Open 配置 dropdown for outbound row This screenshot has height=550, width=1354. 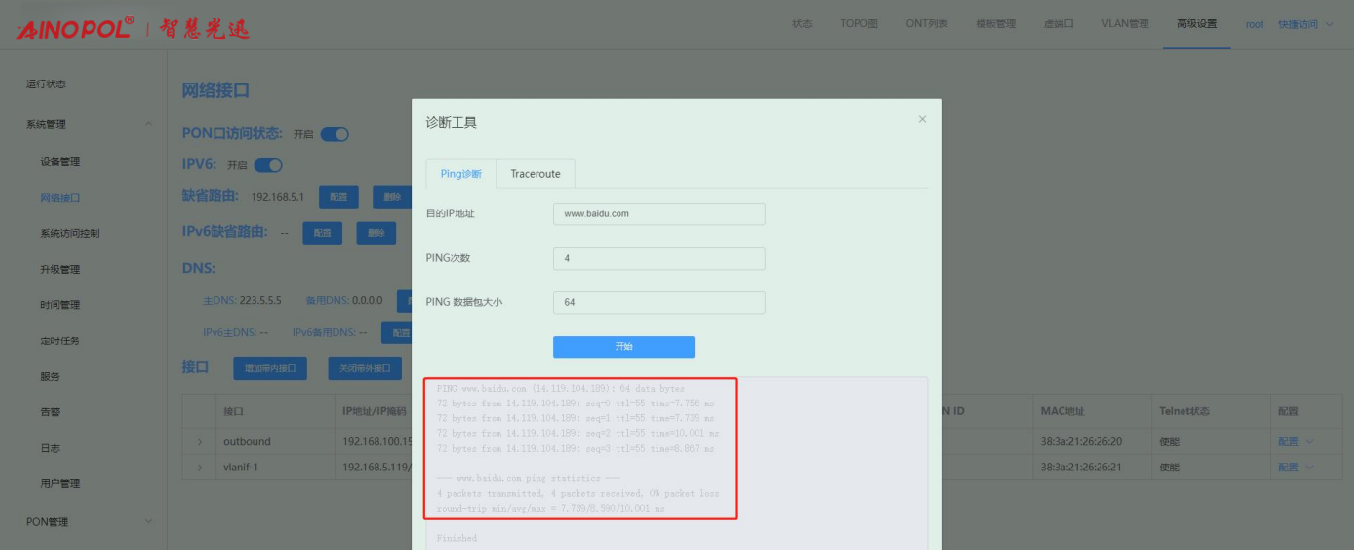pyautogui.click(x=1293, y=441)
